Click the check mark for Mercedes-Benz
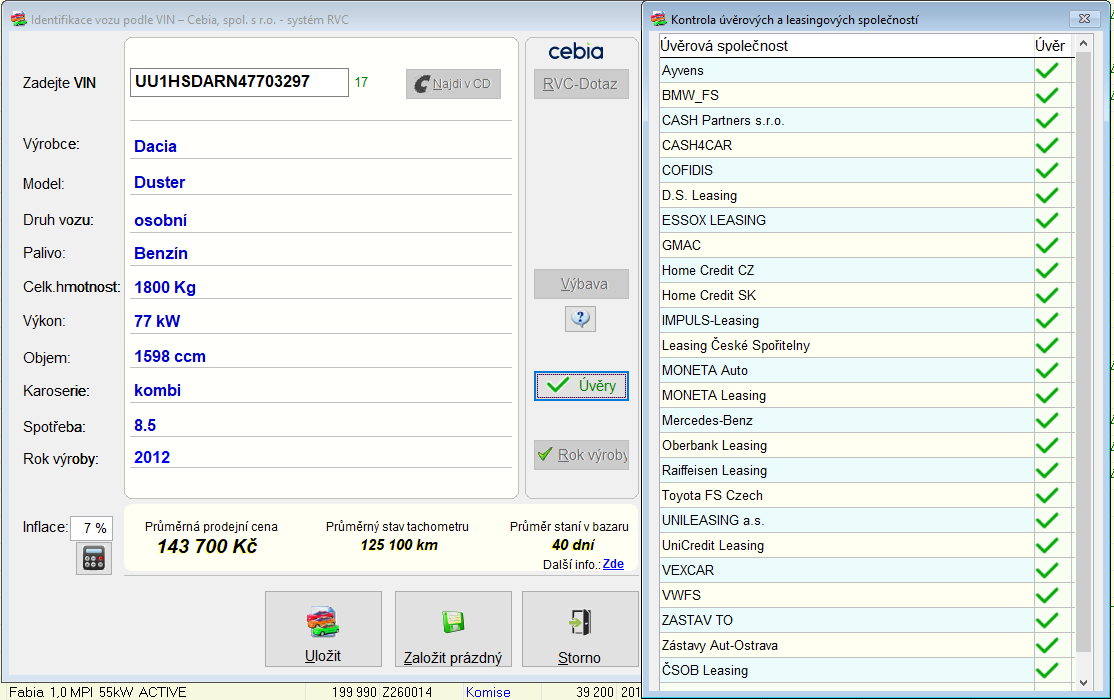 click(1047, 420)
